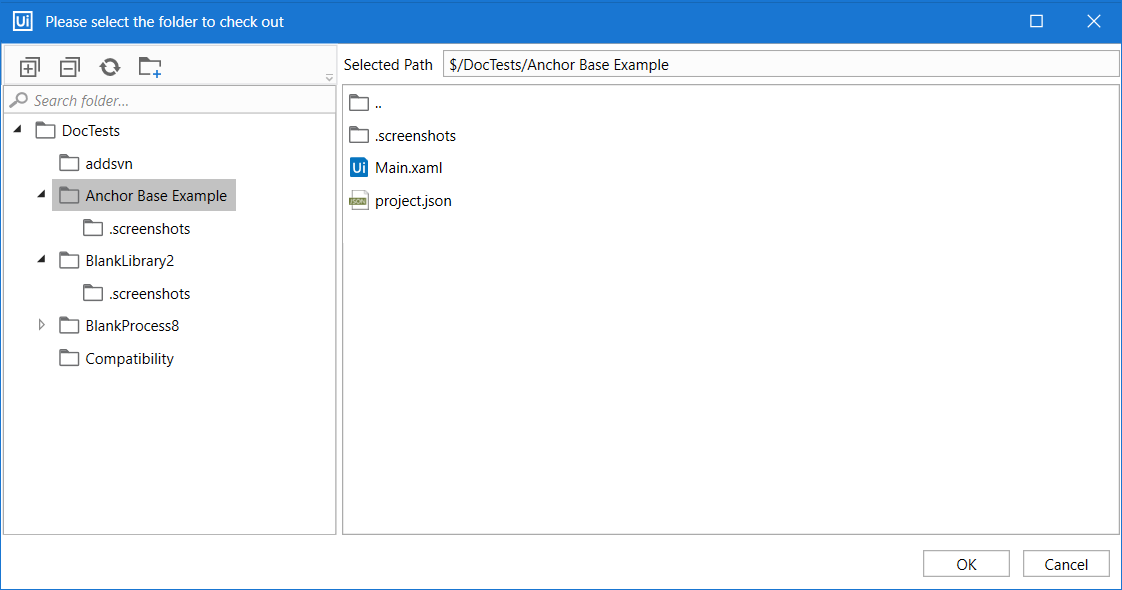
Task: Select the Main.xaml file
Action: pyautogui.click(x=407, y=168)
